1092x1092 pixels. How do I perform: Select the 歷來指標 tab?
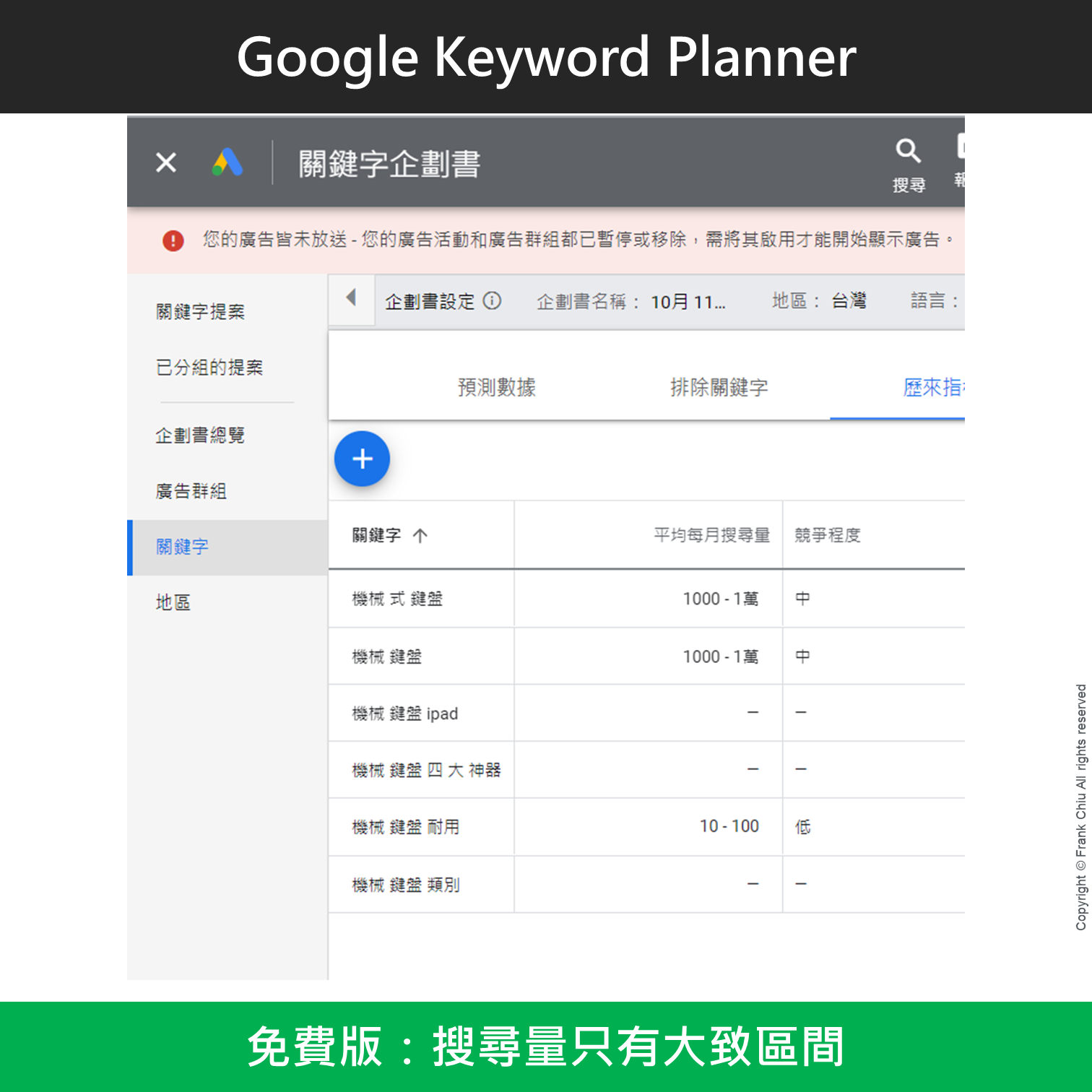tap(932, 388)
